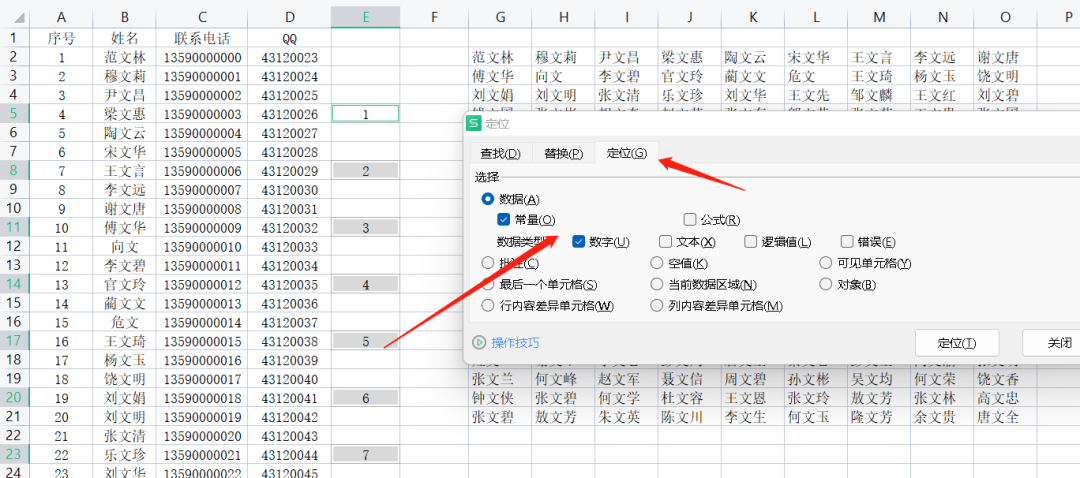Click the name 范文林 in column B
Screen dimensions: 1080x478
[x=125, y=58]
